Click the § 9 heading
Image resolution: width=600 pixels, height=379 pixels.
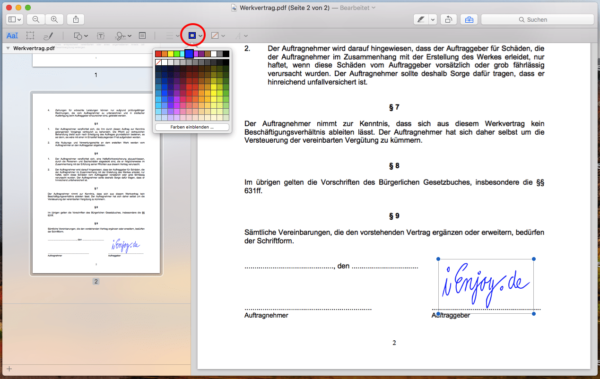tap(394, 216)
